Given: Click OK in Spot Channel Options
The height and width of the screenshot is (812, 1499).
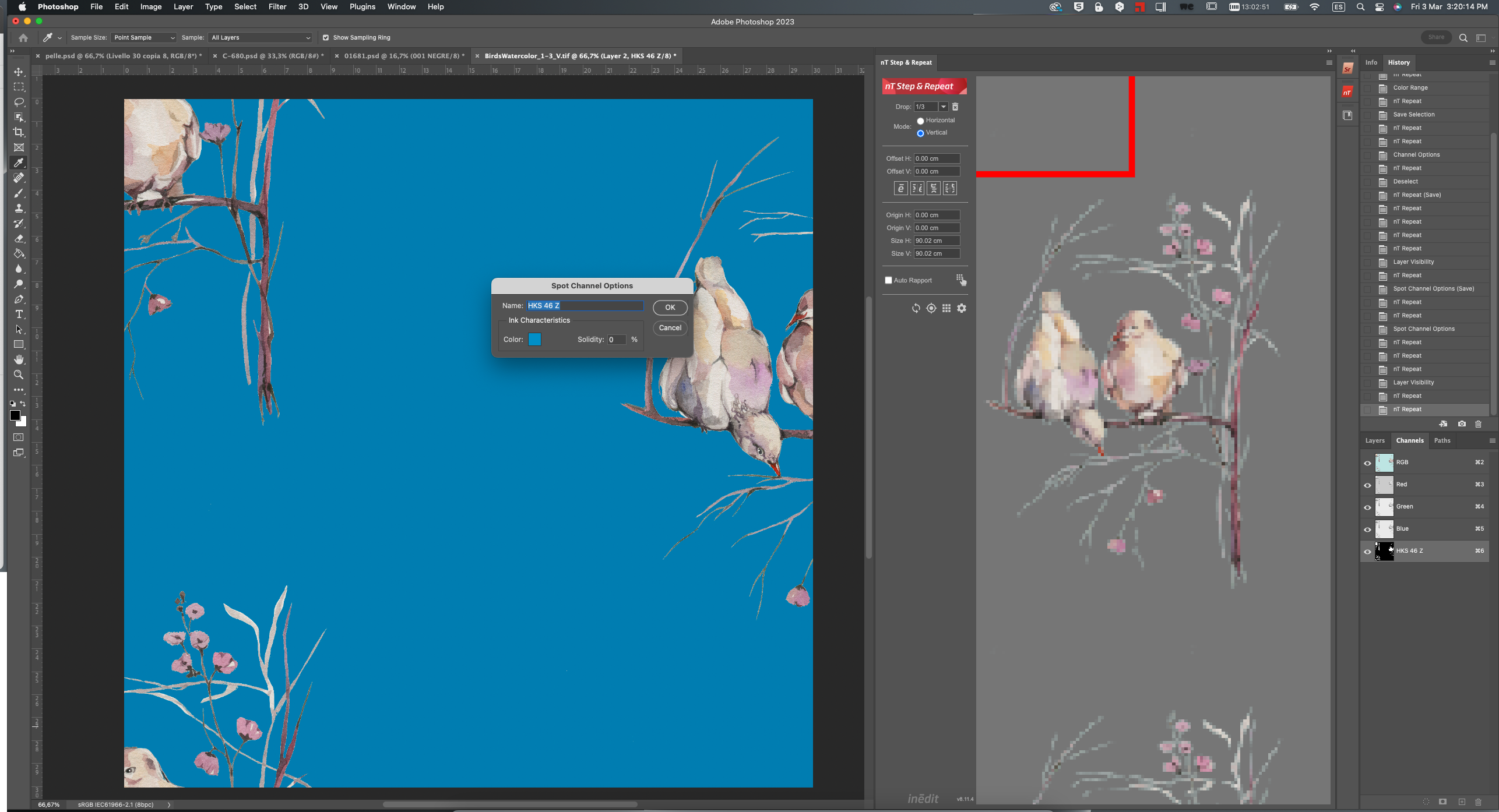Looking at the screenshot, I should pyautogui.click(x=670, y=308).
